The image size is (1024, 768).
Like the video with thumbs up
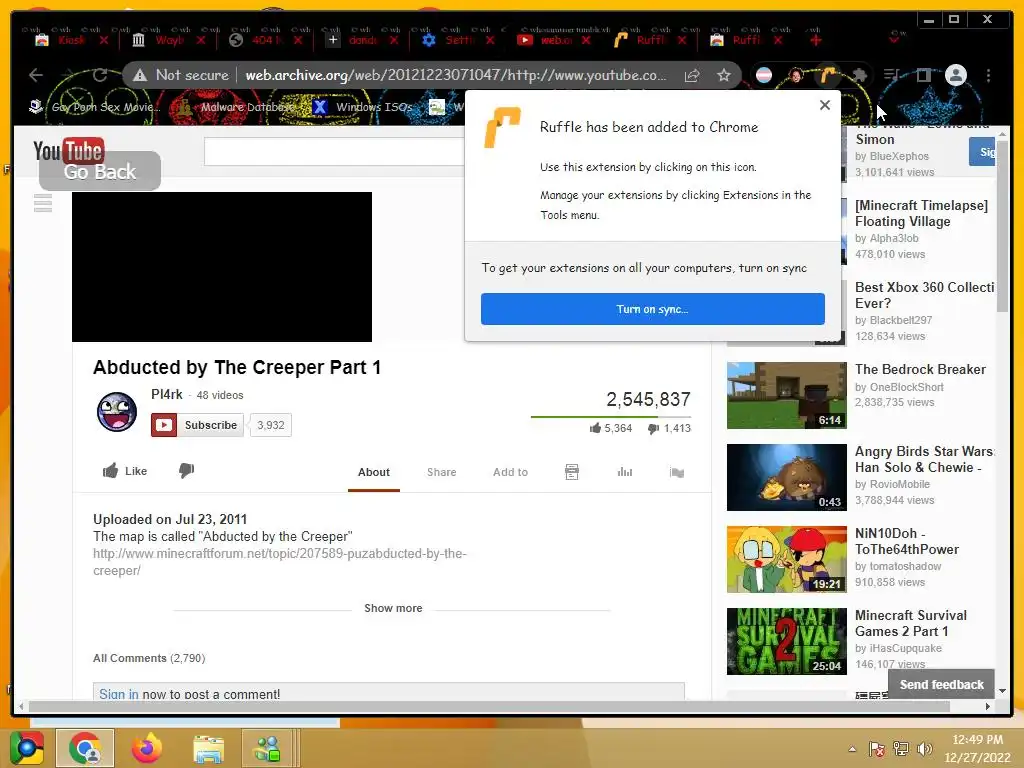(x=125, y=471)
